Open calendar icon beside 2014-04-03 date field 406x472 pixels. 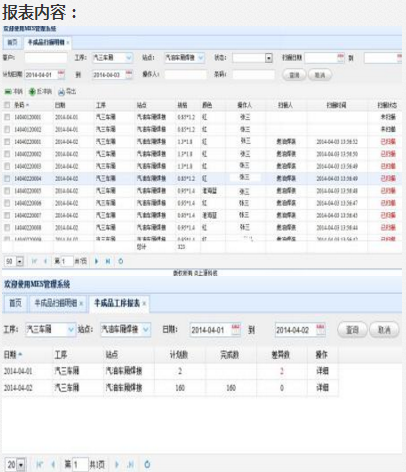pos(129,74)
